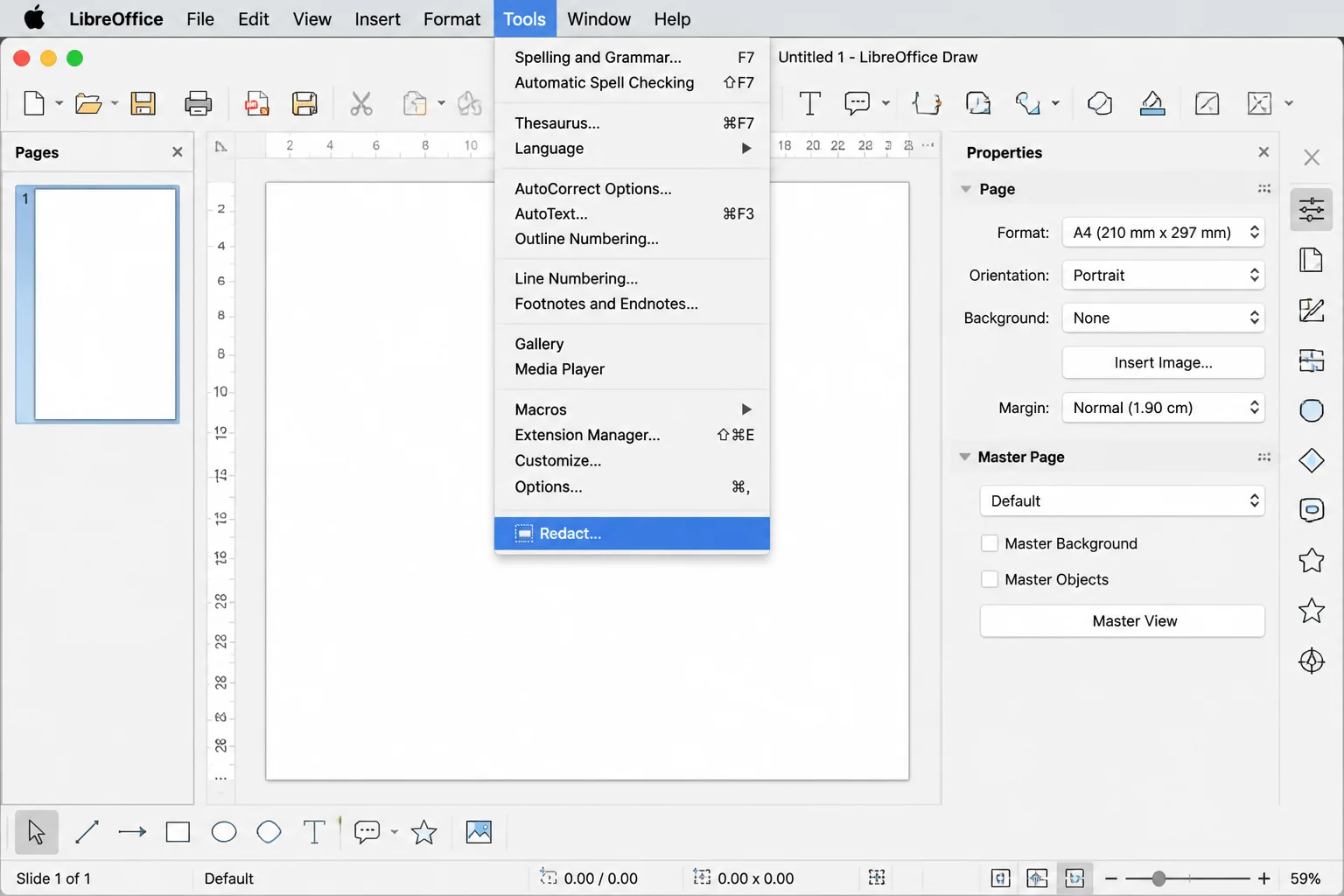Adjust the zoom slider handle
Screen dimensions: 1344x896
pos(1158,878)
